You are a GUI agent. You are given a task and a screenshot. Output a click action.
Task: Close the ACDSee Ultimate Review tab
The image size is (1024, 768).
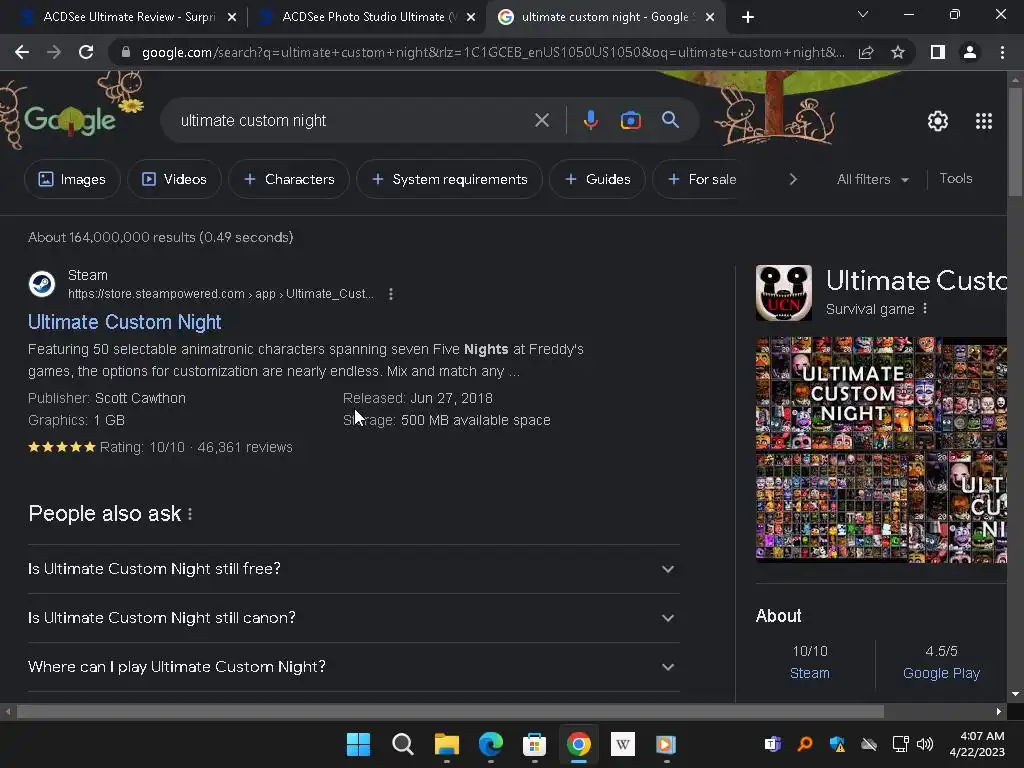pyautogui.click(x=232, y=17)
